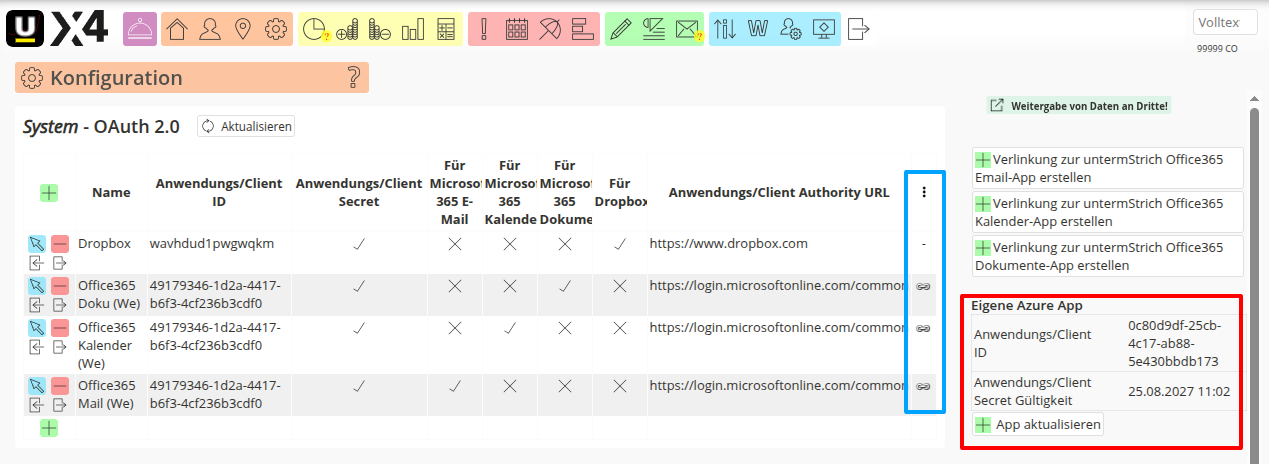Open the three-dot column options menu

tap(924, 193)
